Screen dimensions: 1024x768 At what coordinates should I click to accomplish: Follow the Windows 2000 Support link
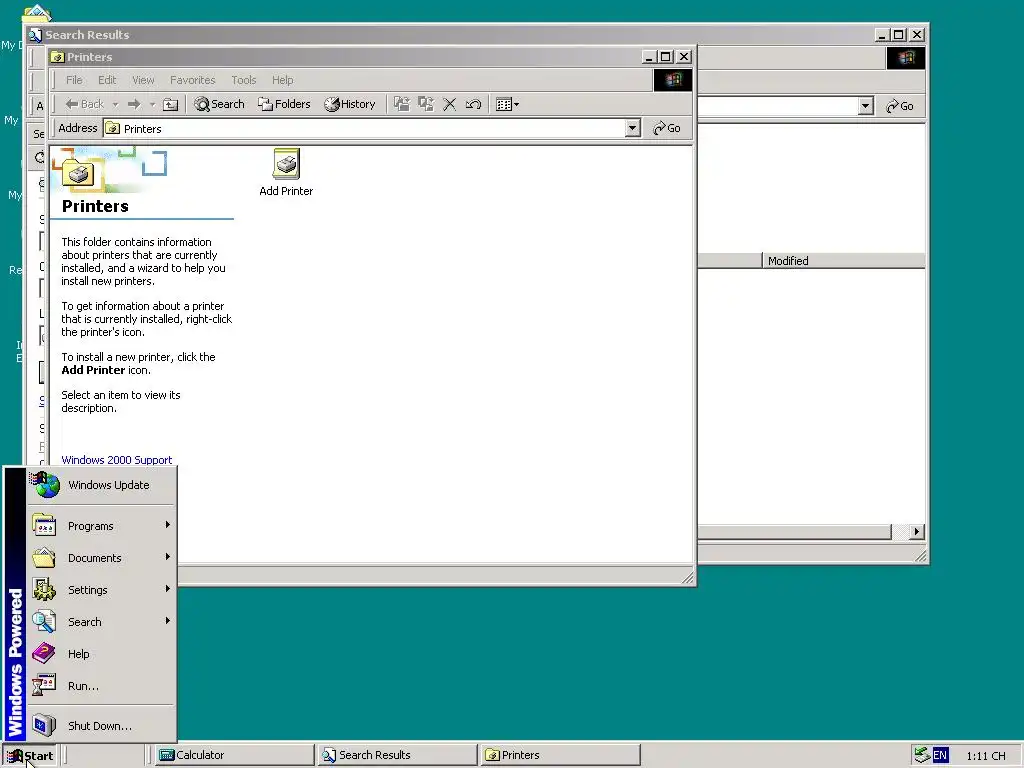tap(117, 460)
